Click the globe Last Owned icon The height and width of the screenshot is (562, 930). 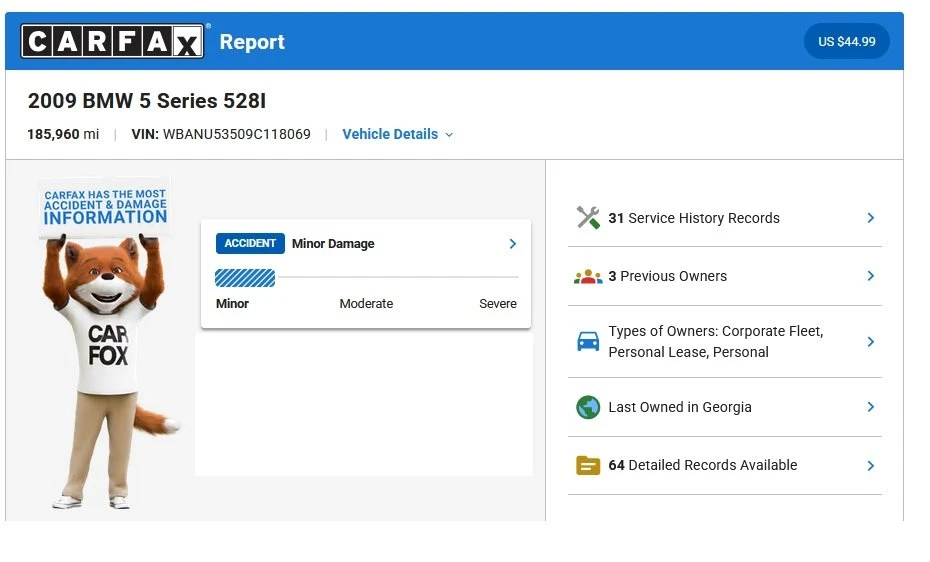(588, 407)
